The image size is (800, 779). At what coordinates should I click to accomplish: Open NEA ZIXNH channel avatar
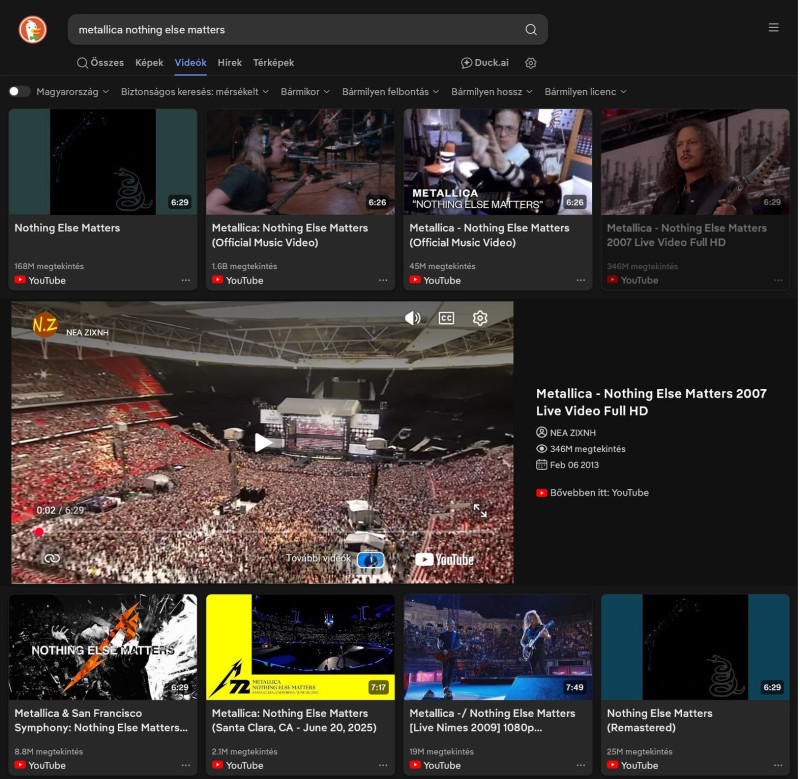coord(44,325)
